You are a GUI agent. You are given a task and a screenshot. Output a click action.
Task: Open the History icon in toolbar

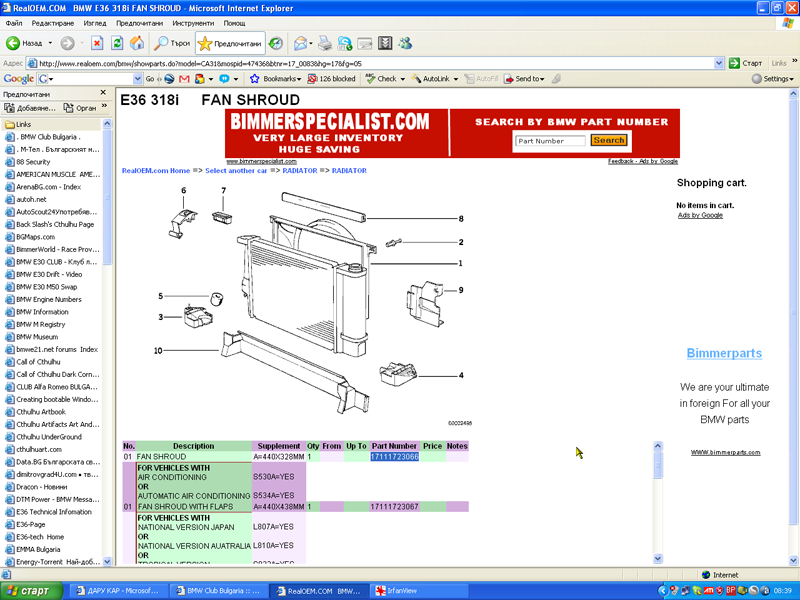click(x=276, y=43)
